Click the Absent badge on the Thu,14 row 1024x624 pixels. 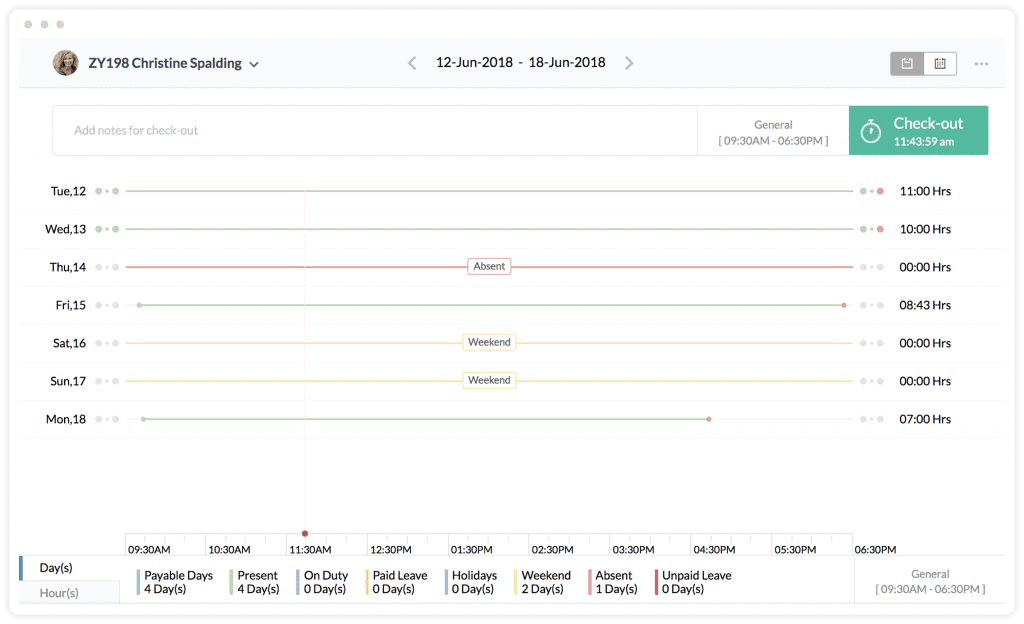click(x=489, y=266)
